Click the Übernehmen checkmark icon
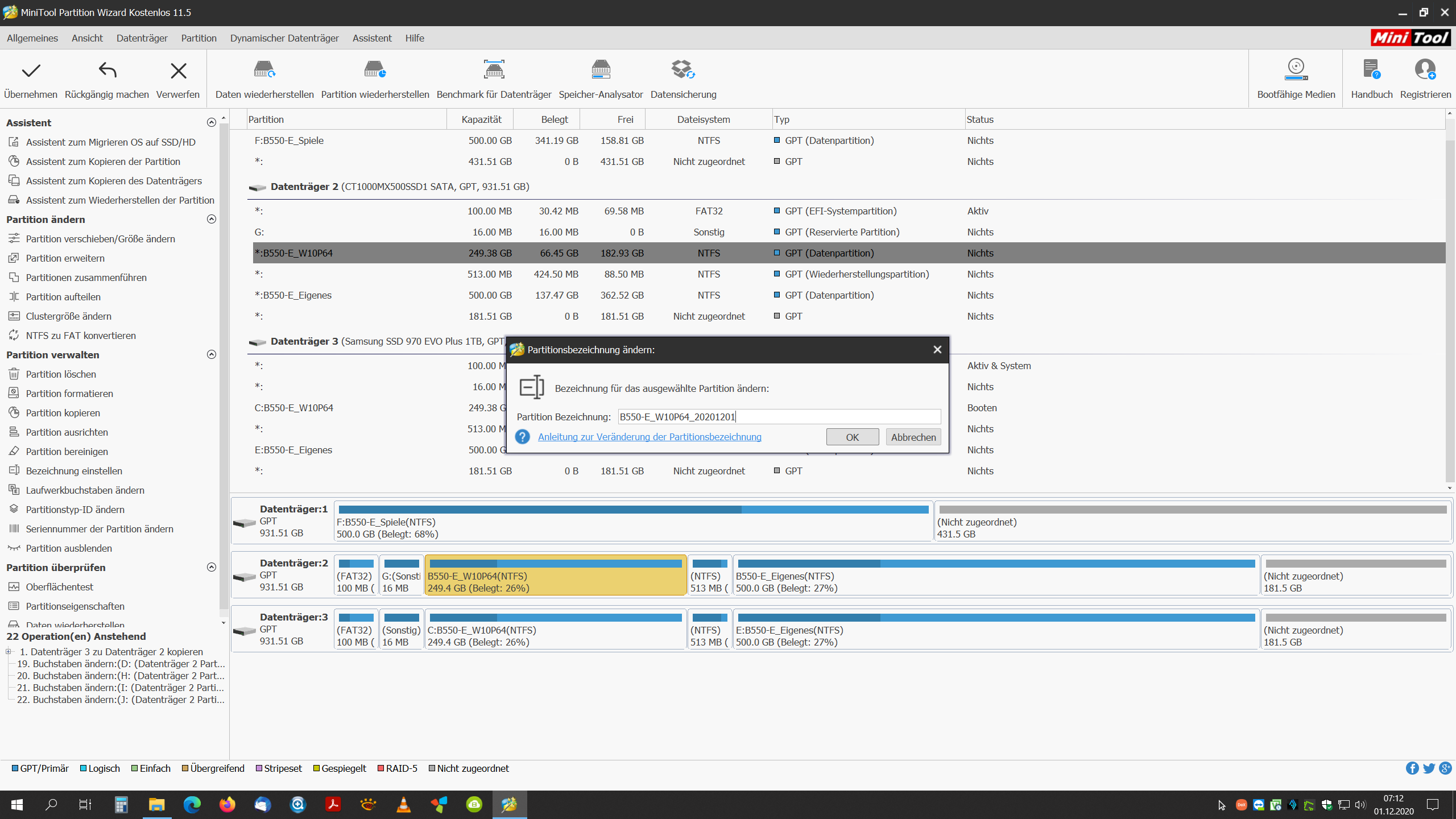The image size is (1456, 819). click(x=31, y=71)
